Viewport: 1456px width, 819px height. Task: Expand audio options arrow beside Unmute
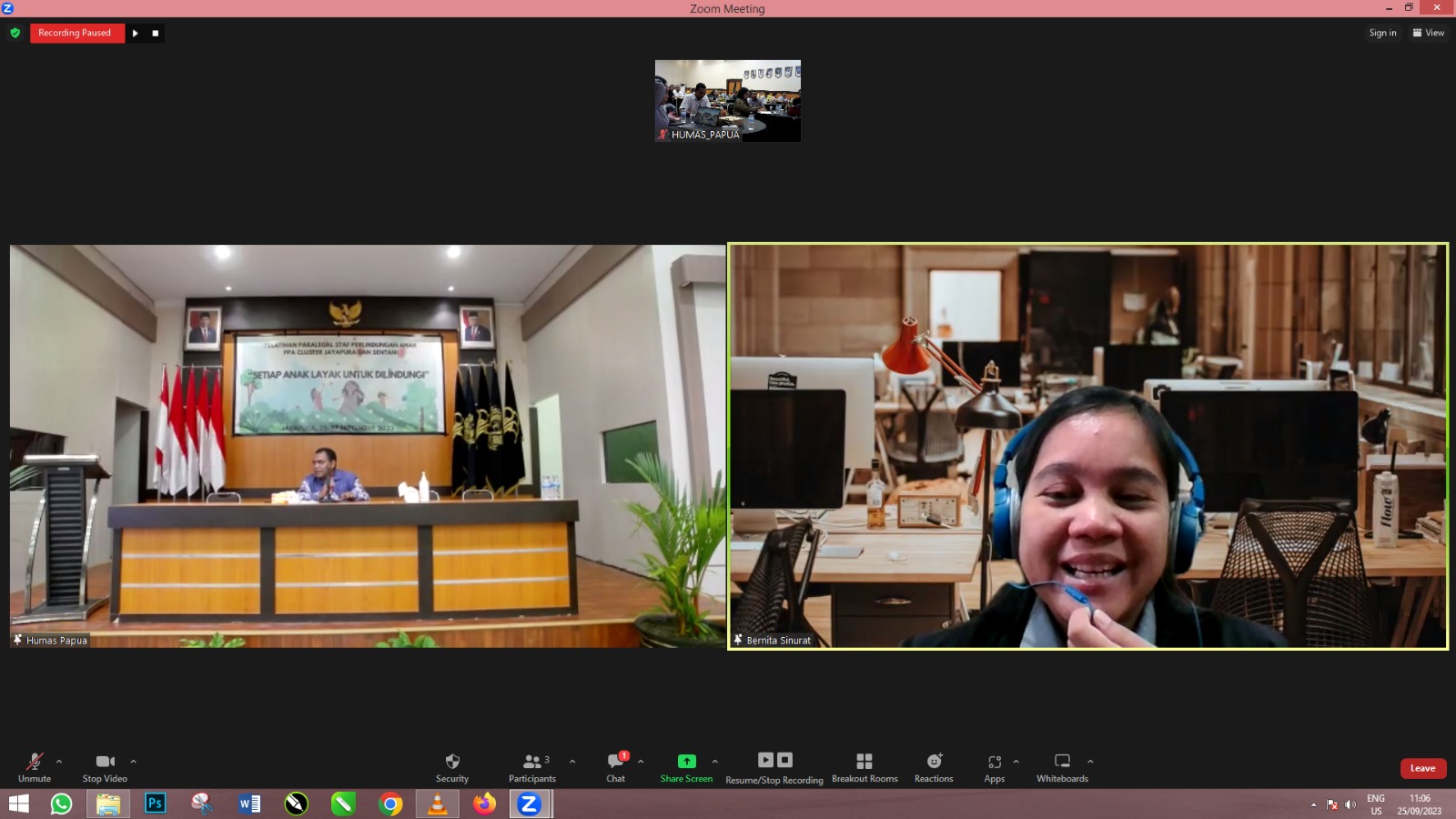pyautogui.click(x=59, y=761)
